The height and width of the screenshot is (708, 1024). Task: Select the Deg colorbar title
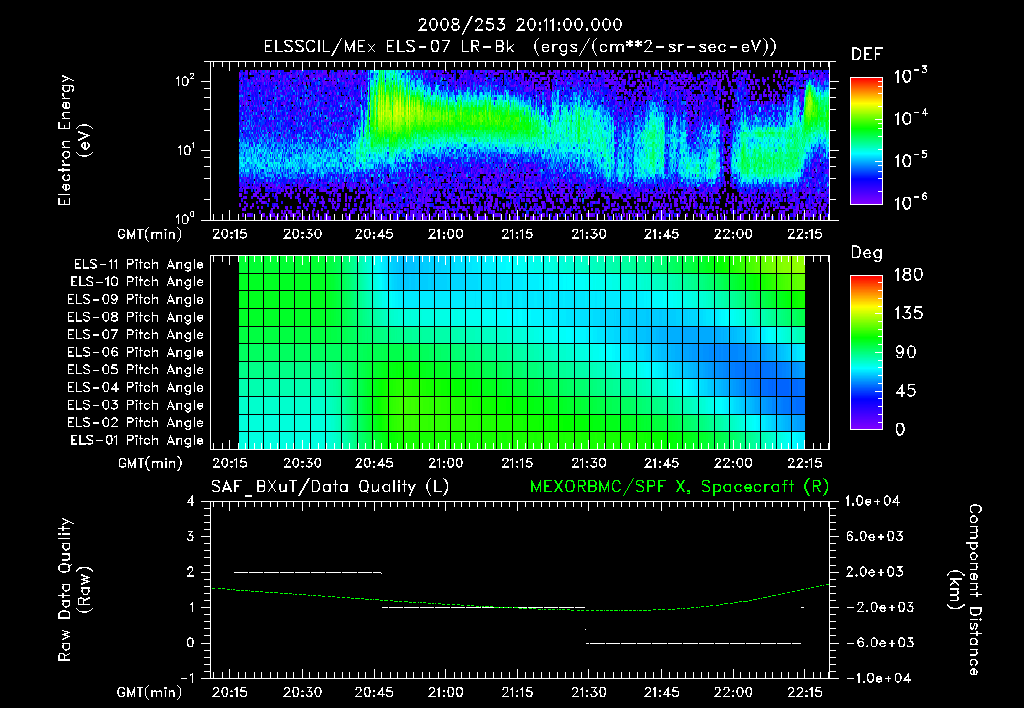pyautogui.click(x=867, y=253)
